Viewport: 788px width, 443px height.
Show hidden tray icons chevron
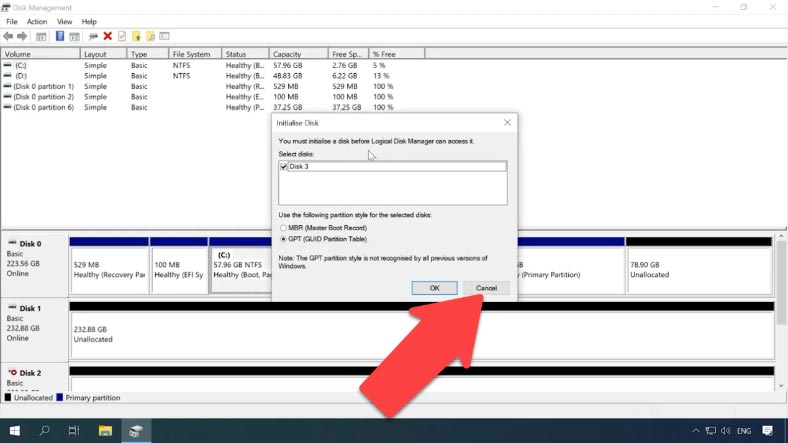pos(696,430)
